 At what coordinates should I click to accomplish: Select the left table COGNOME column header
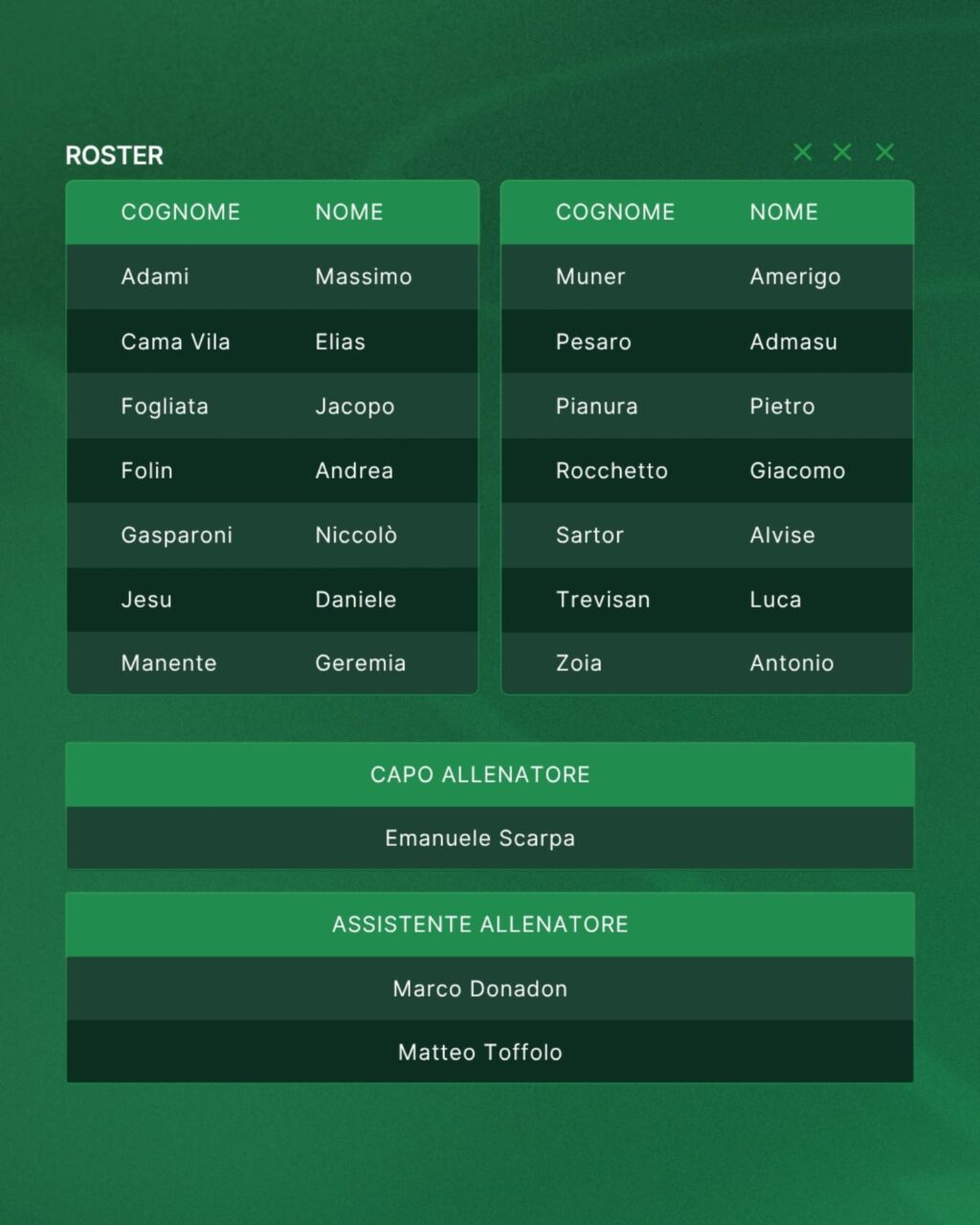(x=181, y=212)
